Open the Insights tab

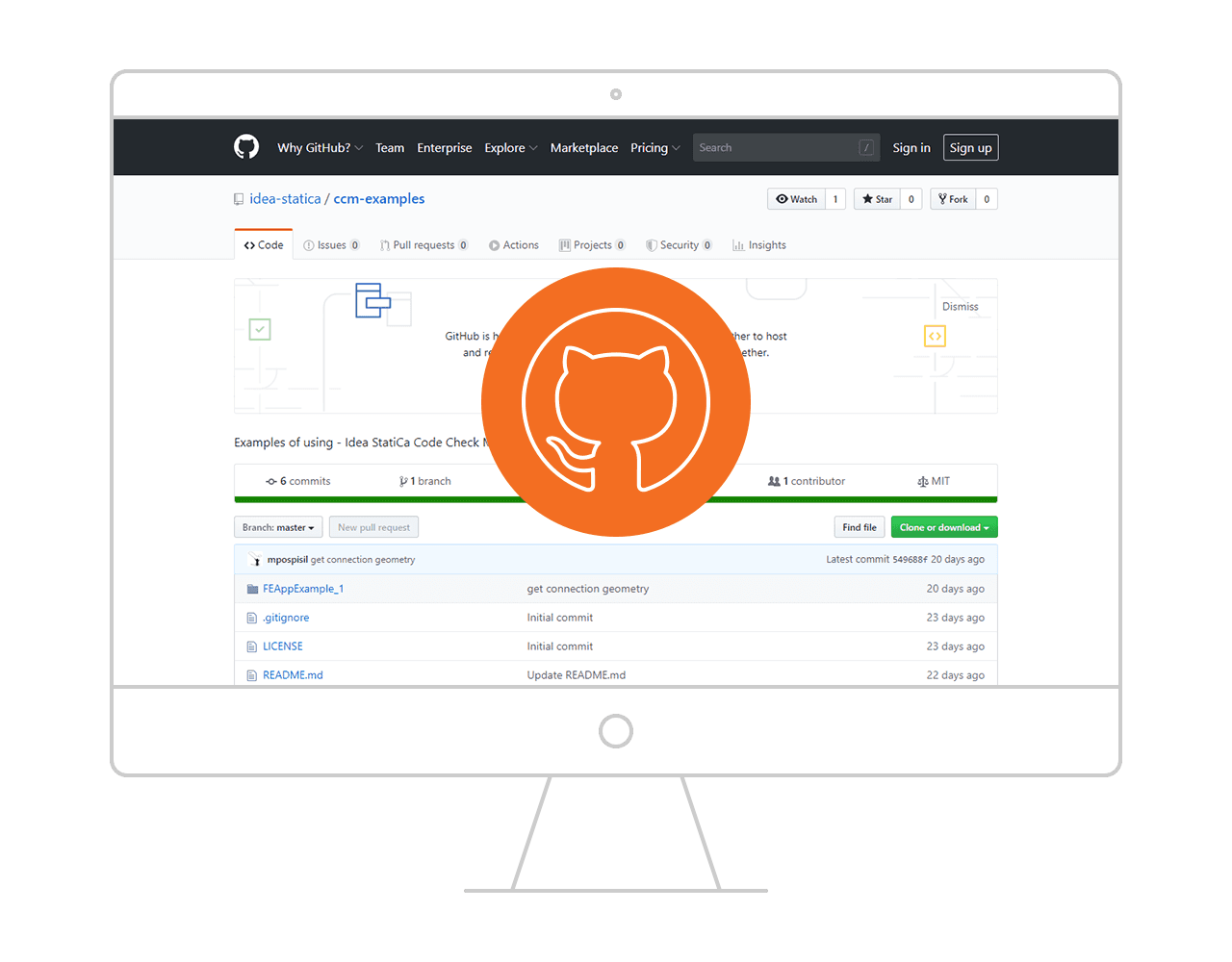click(759, 245)
